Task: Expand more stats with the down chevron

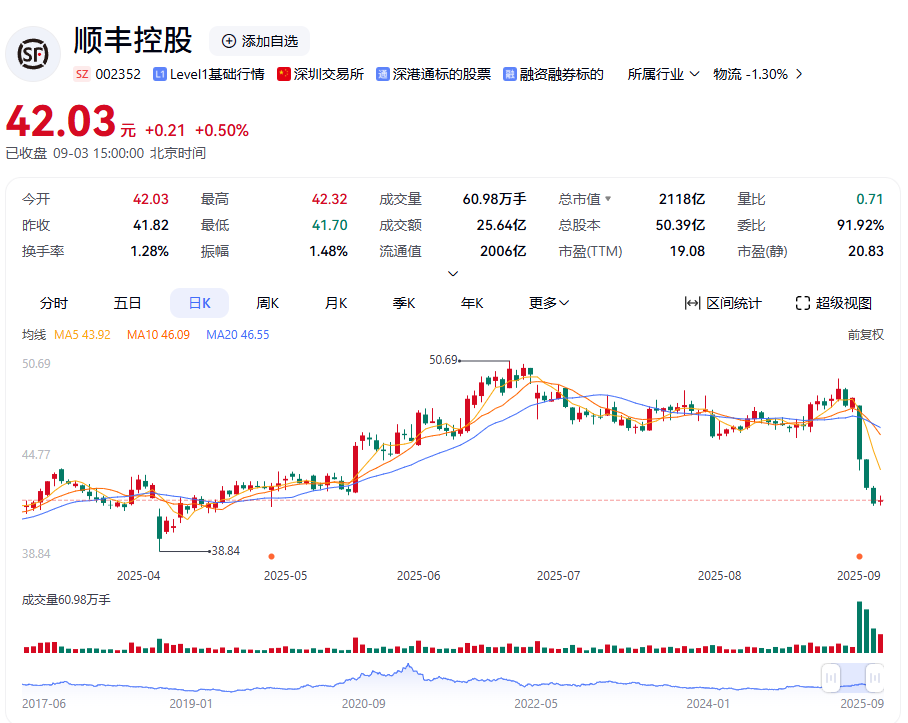Action: (x=453, y=273)
